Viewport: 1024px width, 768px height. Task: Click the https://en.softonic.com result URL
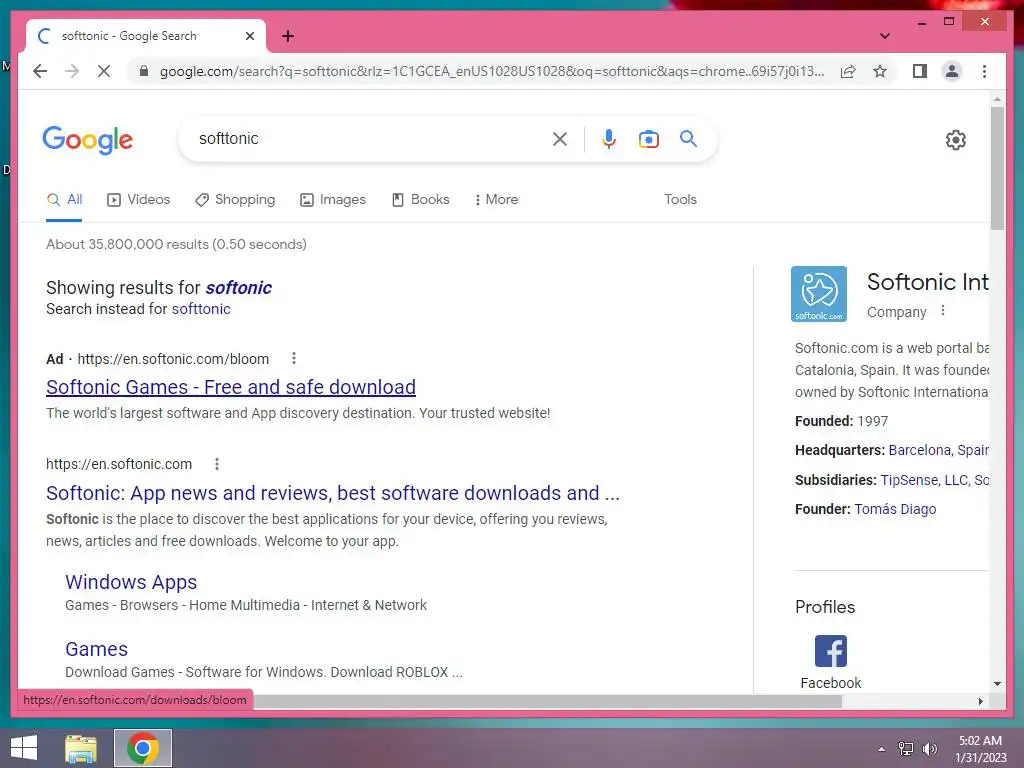click(119, 464)
